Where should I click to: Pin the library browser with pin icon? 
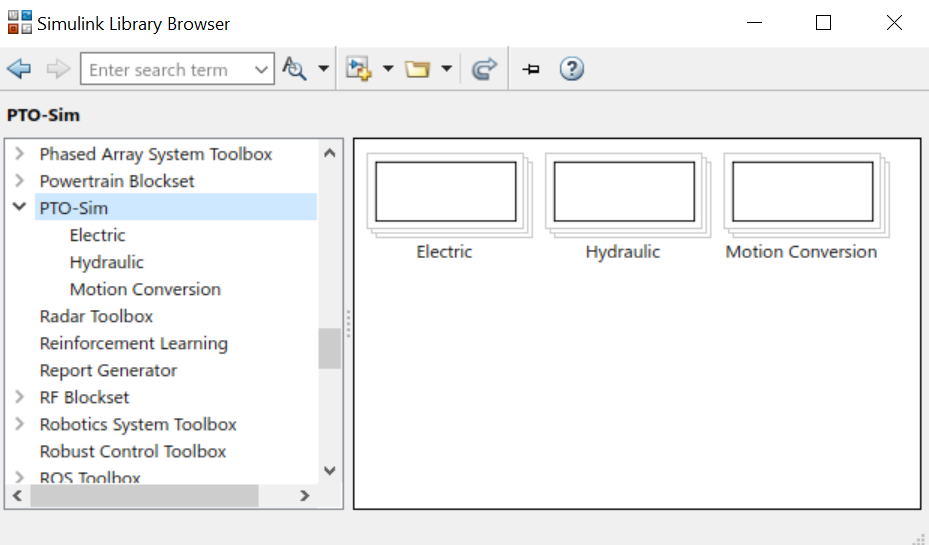click(x=531, y=69)
